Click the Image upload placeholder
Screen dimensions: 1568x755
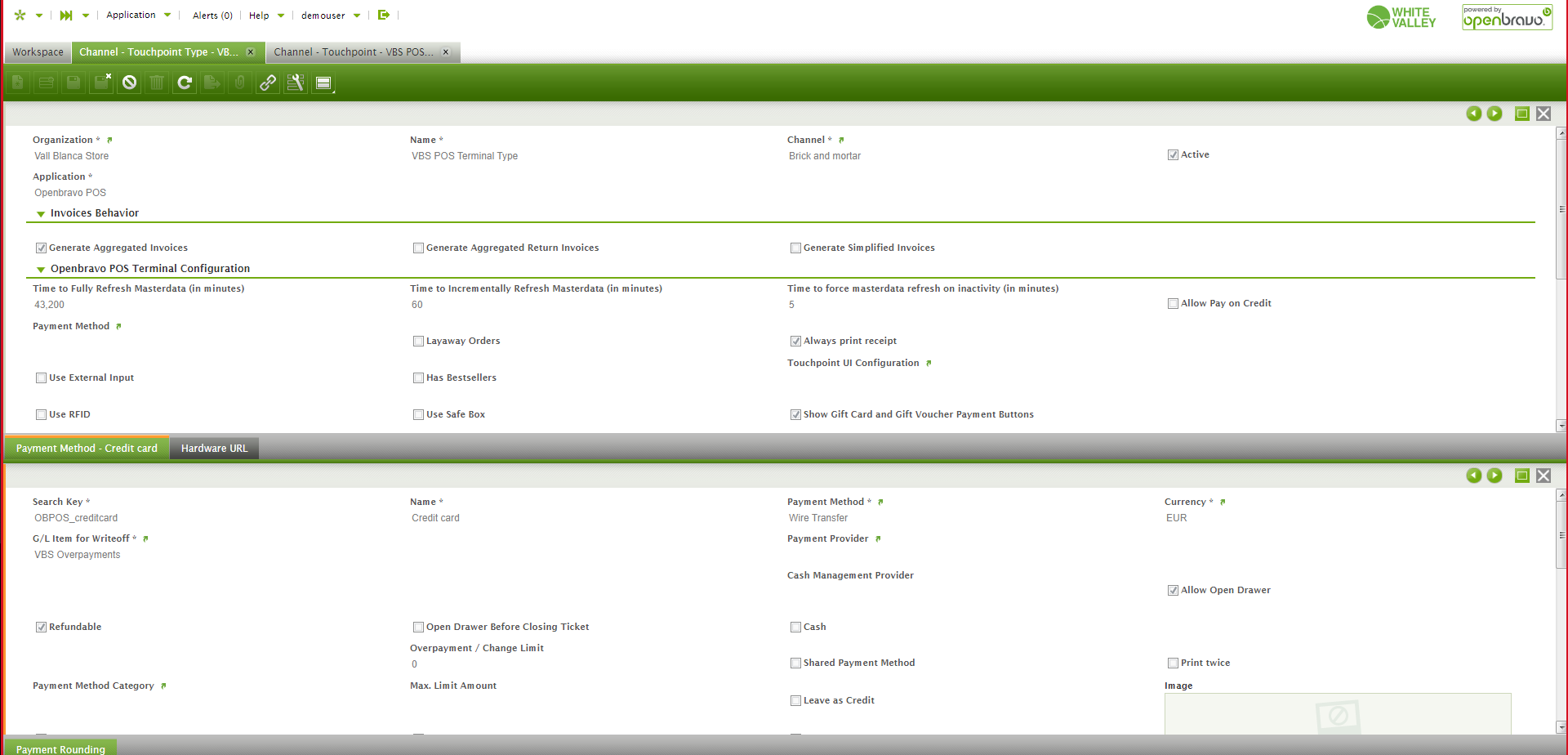click(1338, 714)
